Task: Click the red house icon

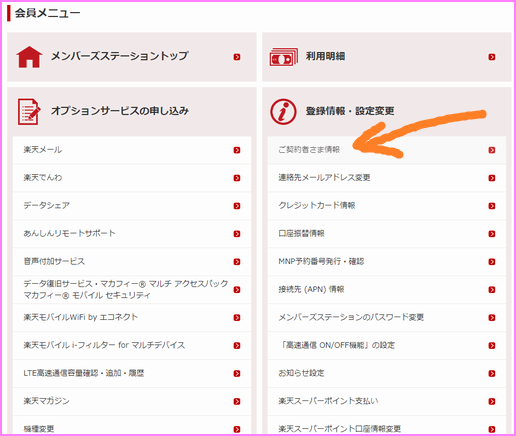Action: [x=29, y=57]
